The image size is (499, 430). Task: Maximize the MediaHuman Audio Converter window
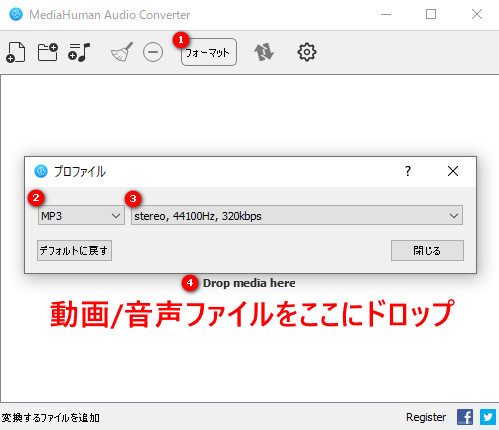431,14
